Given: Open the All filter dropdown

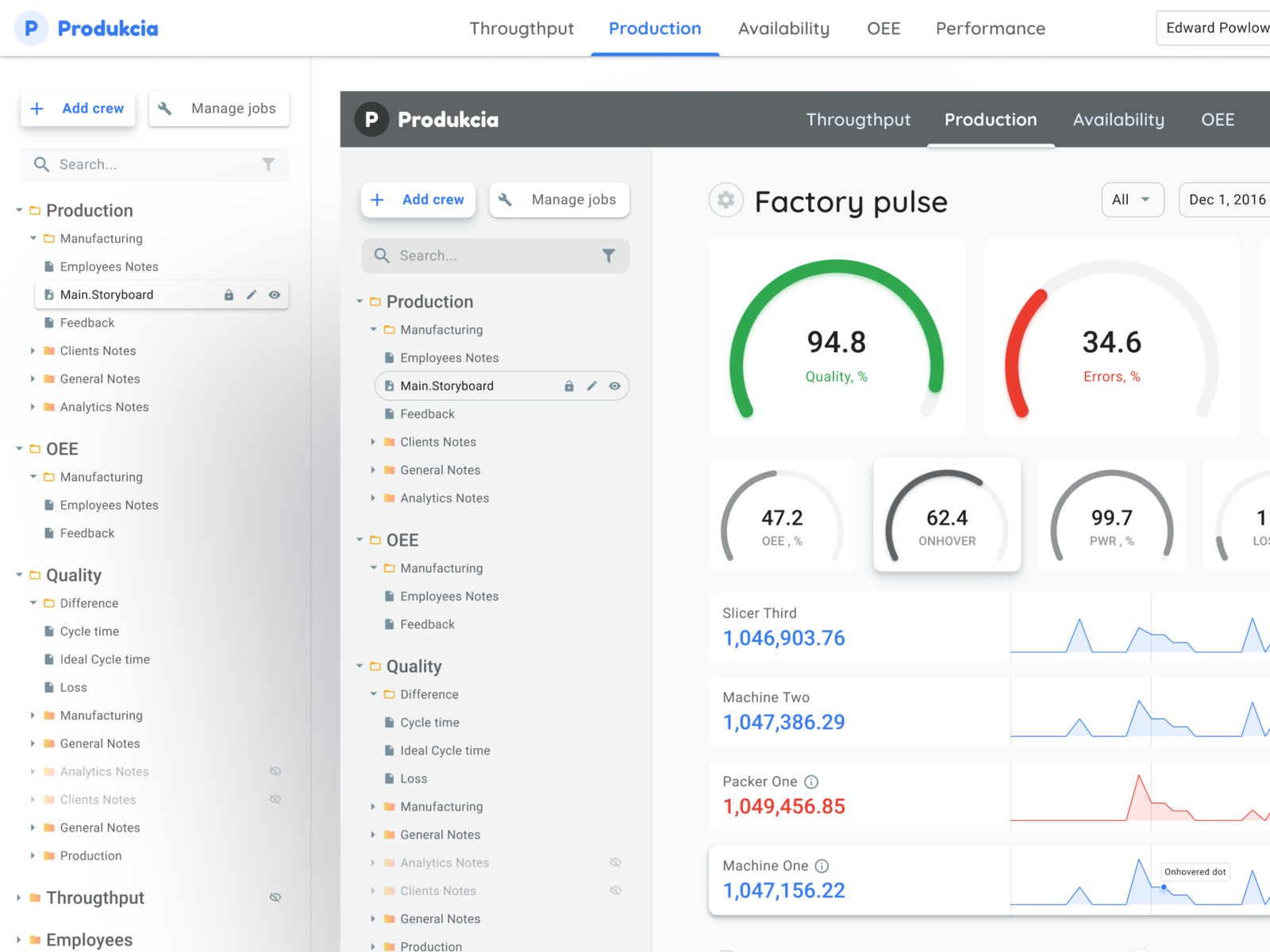Looking at the screenshot, I should pyautogui.click(x=1133, y=200).
